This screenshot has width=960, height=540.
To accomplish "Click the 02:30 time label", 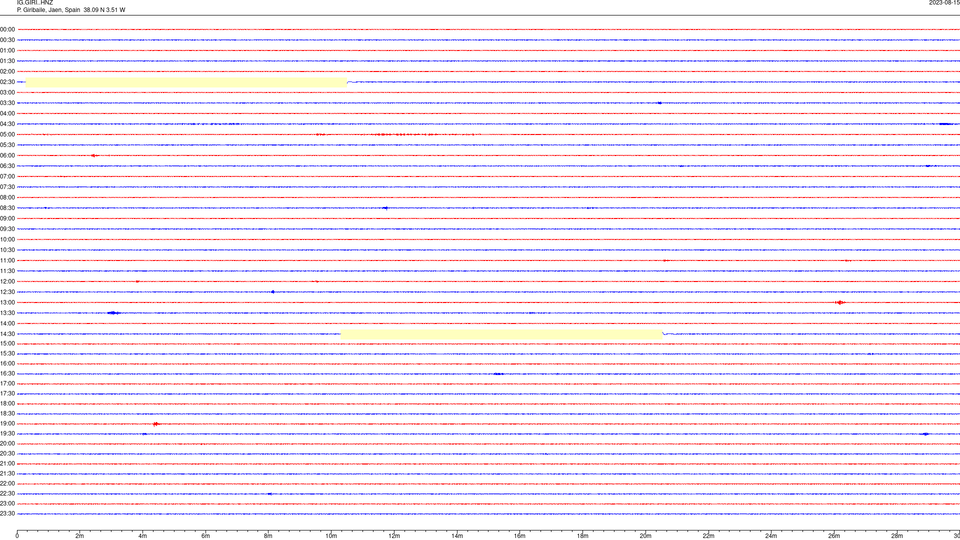I will tap(8, 82).
